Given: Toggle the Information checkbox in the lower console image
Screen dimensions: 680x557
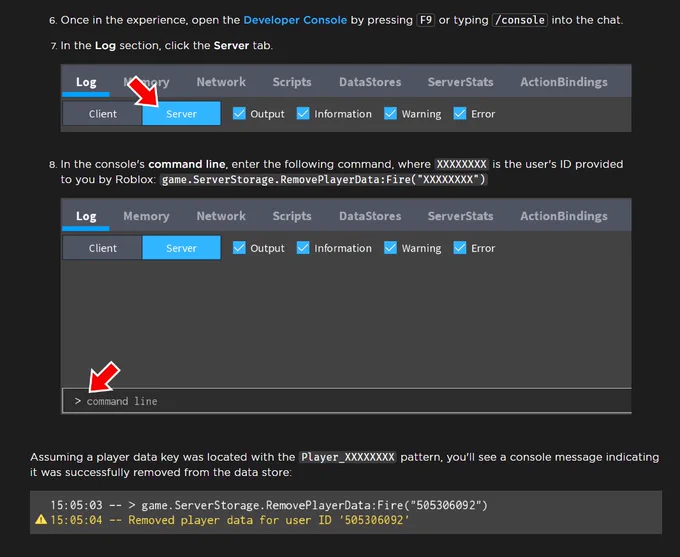Looking at the screenshot, I should click(303, 247).
